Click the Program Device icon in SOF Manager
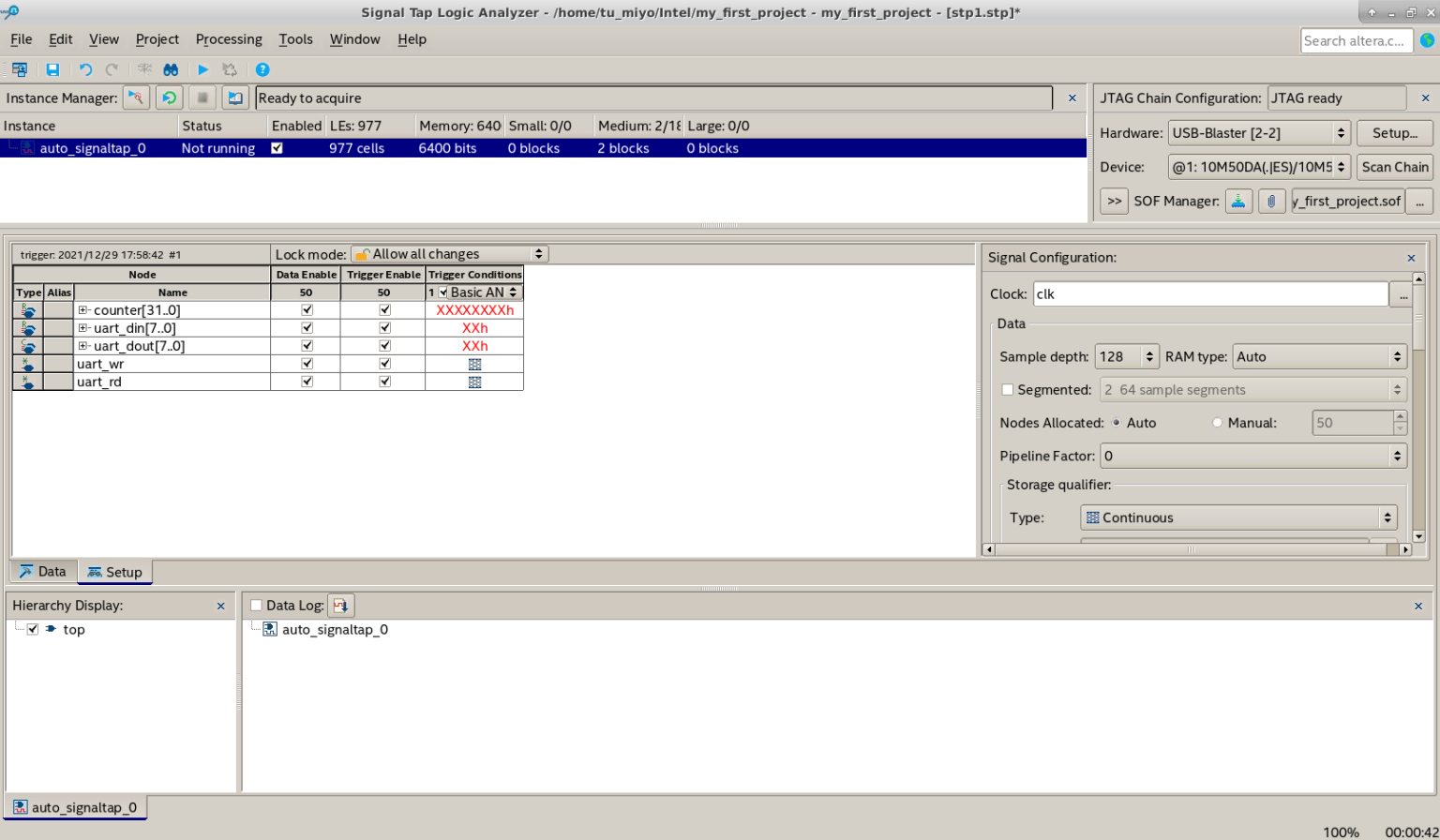Viewport: 1440px width, 840px height. pyautogui.click(x=1238, y=201)
